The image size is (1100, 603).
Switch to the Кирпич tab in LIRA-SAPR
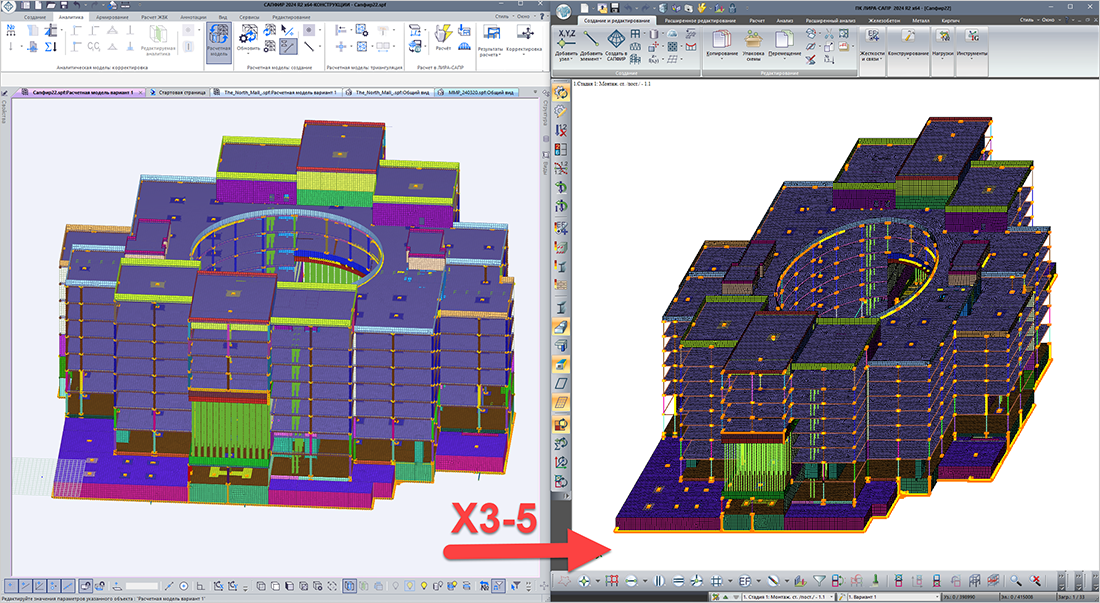tap(951, 20)
